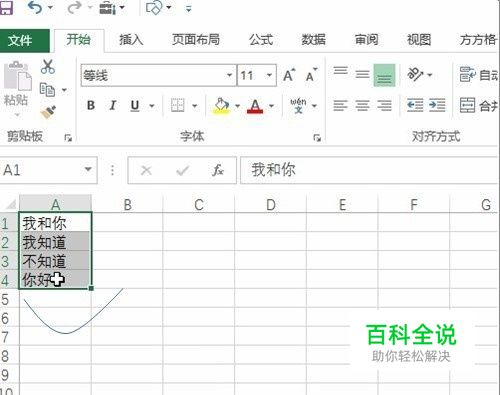Click the wrap text 自动 button
The height and width of the screenshot is (395, 500).
(x=479, y=75)
